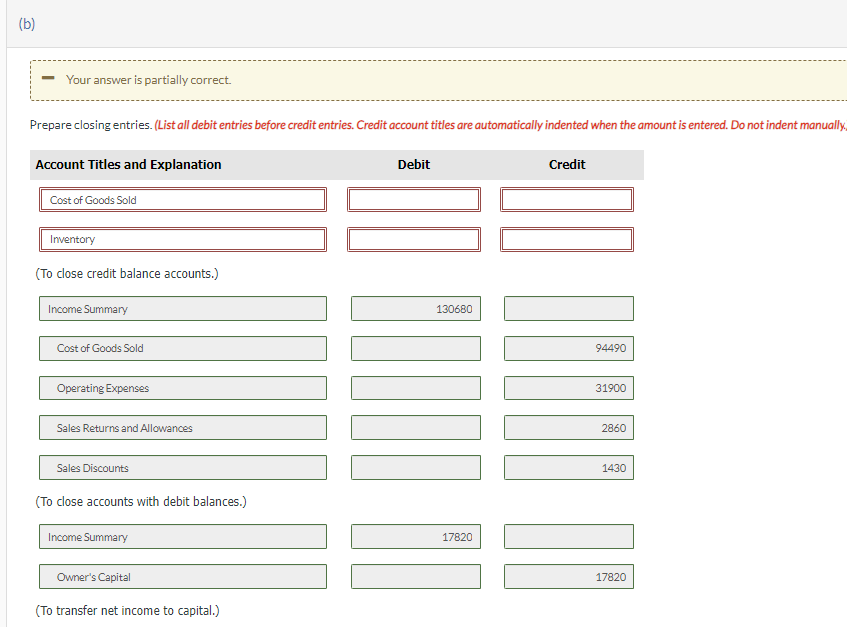Open the Sales Discounts account selector
847x627 pixels.
coord(182,467)
